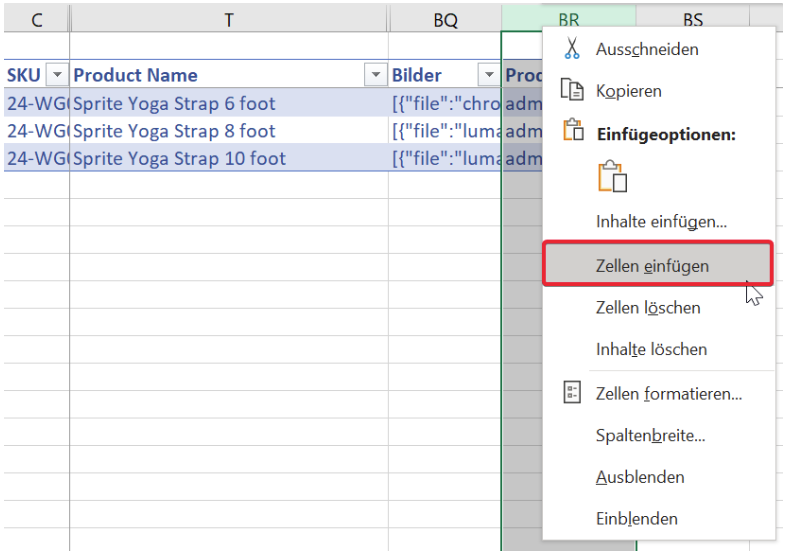
Task: Click SKU cell in the 10 foot row
Action: 36,158
